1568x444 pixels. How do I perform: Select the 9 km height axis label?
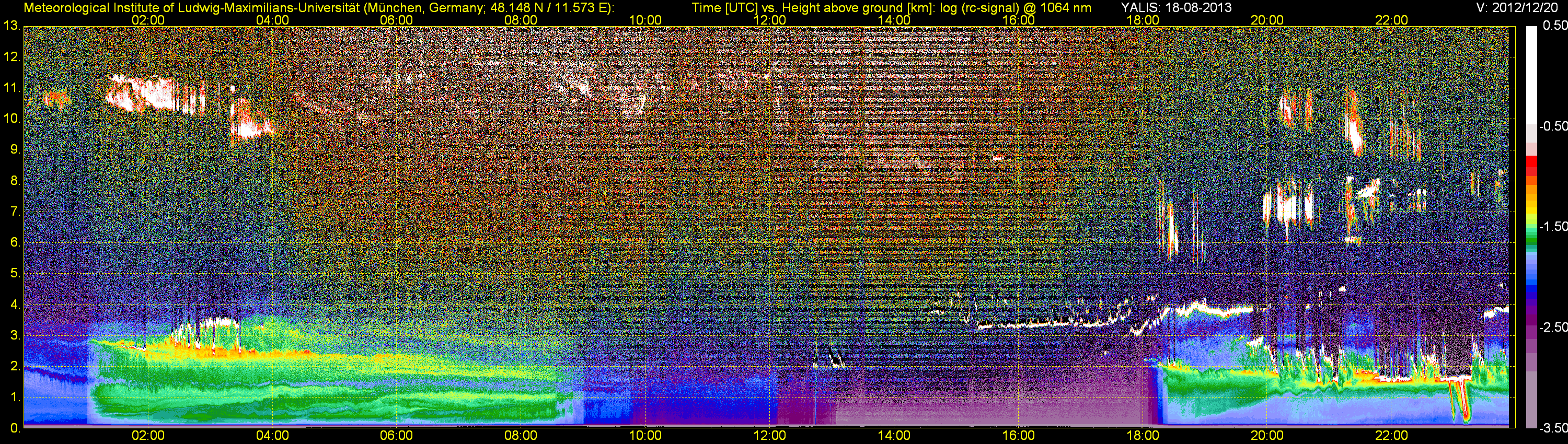tap(15, 149)
